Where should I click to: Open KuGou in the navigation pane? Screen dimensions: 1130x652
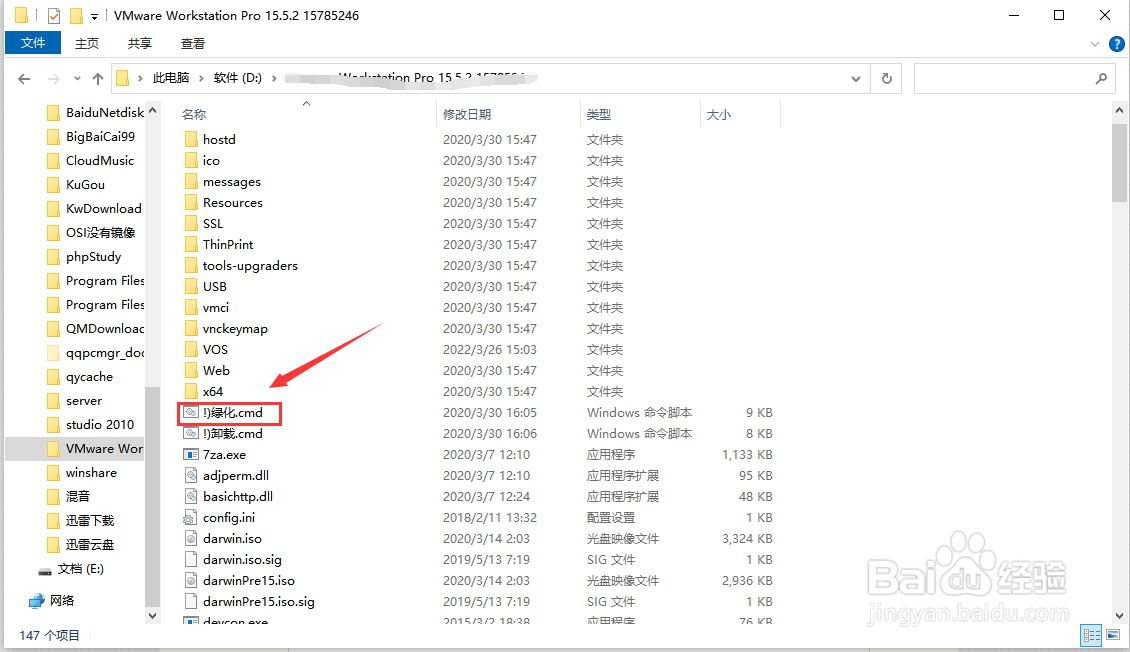(85, 184)
